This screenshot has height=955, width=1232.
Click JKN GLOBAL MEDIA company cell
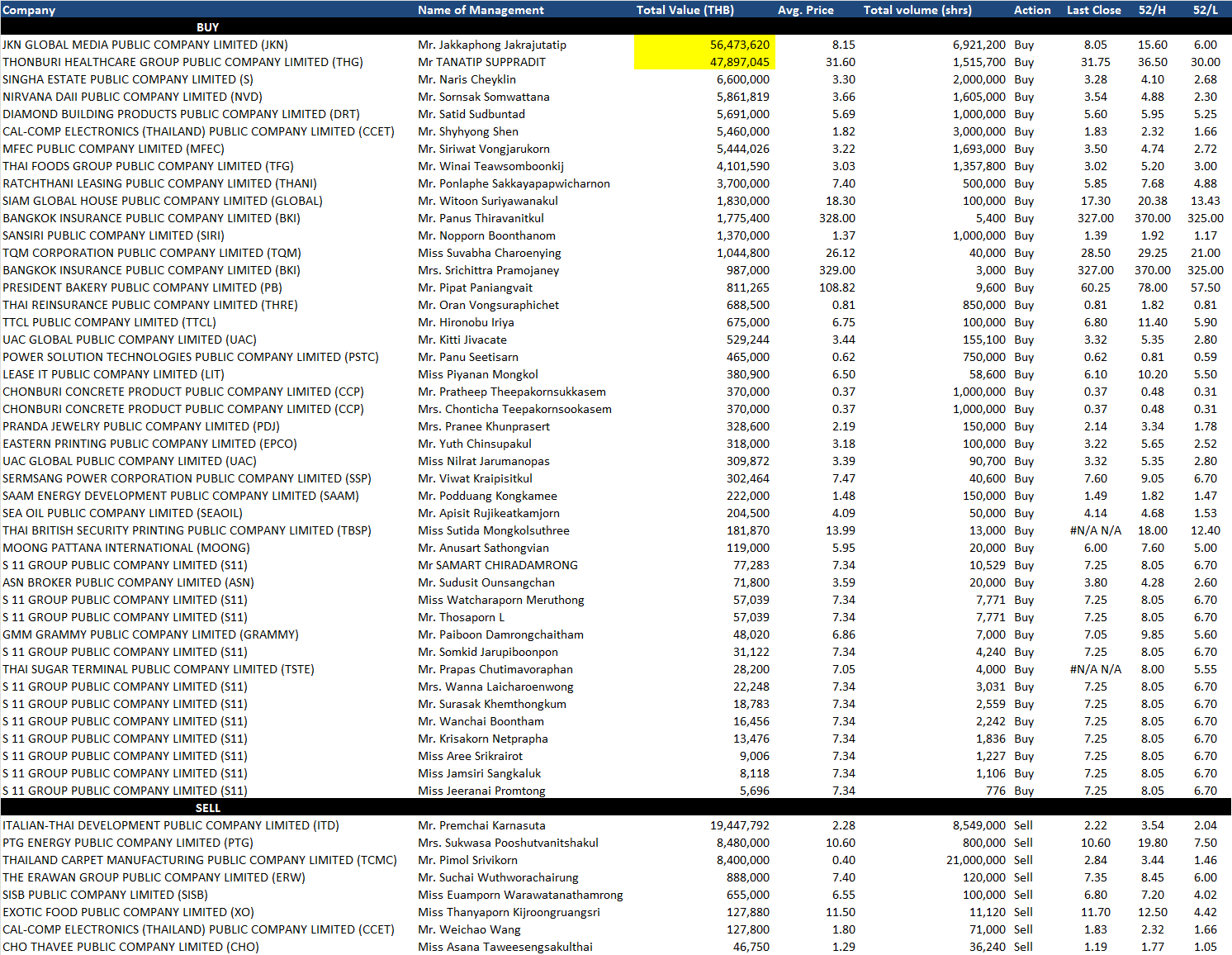(x=145, y=45)
